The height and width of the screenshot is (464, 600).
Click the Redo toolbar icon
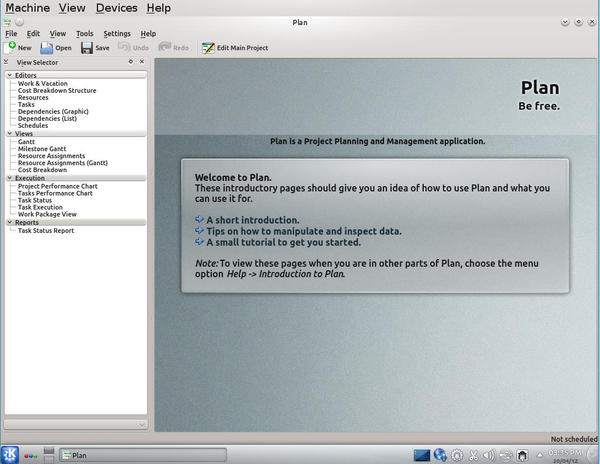pos(165,47)
